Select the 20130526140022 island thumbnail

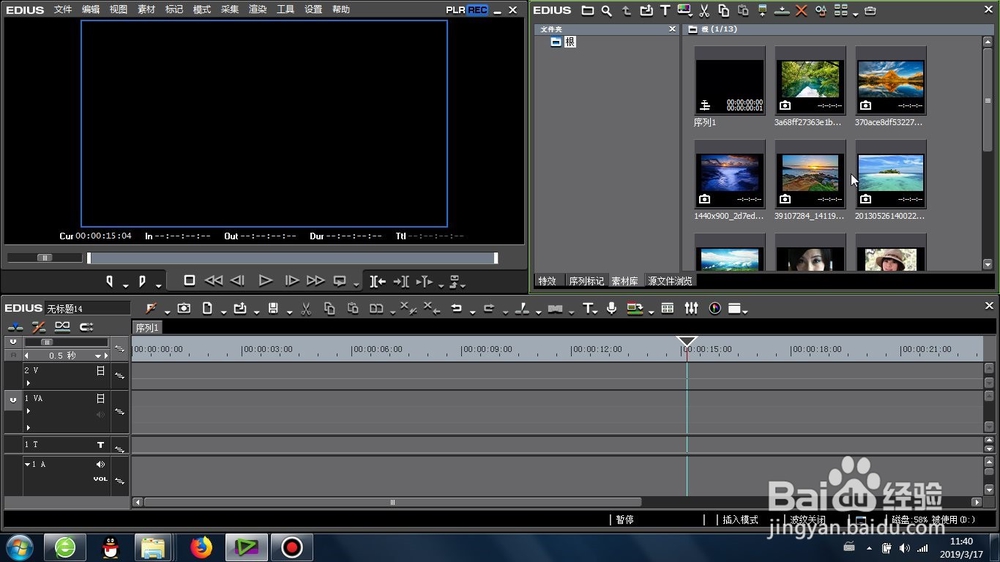click(x=890, y=174)
